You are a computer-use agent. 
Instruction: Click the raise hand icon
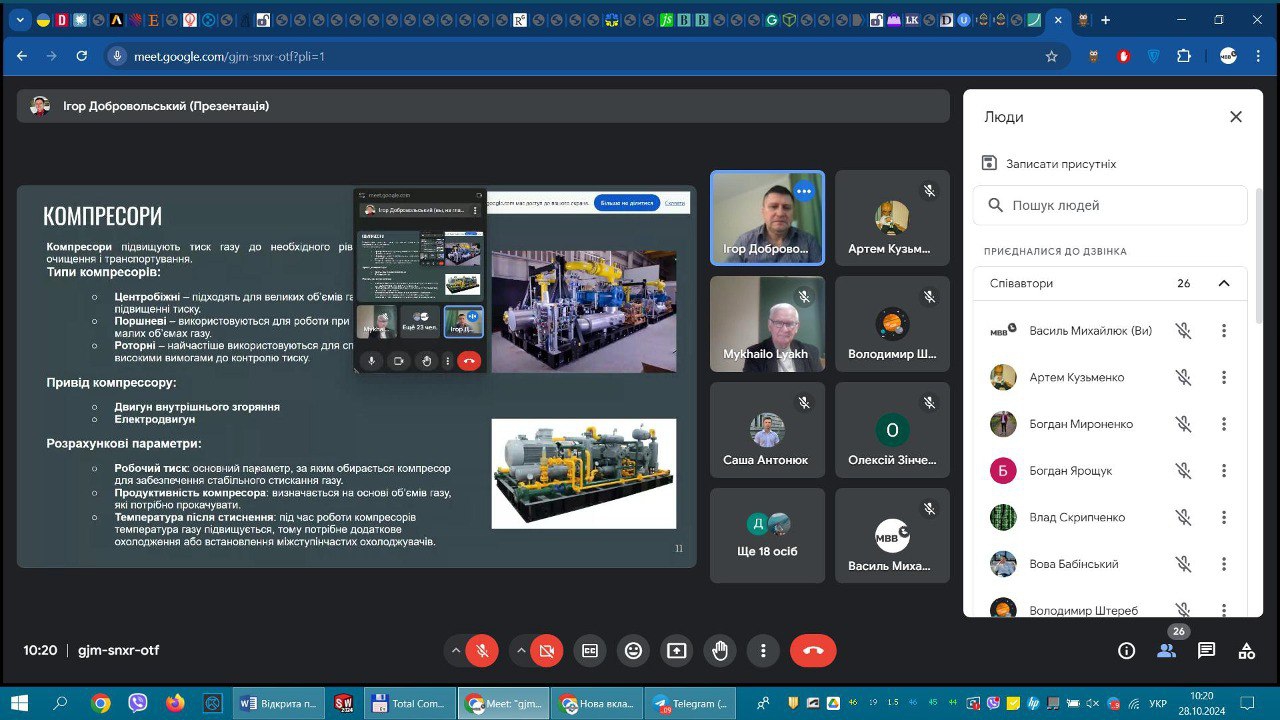[720, 651]
